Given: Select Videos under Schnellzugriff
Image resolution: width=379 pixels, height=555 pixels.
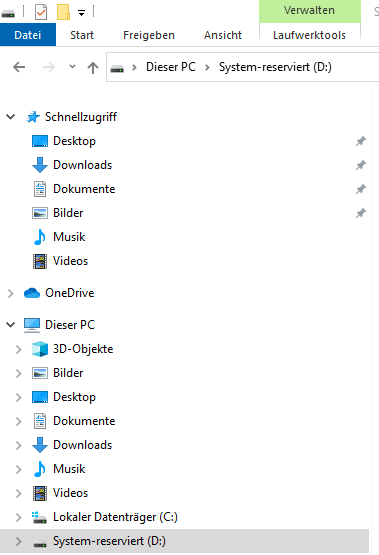Looking at the screenshot, I should pos(70,261).
